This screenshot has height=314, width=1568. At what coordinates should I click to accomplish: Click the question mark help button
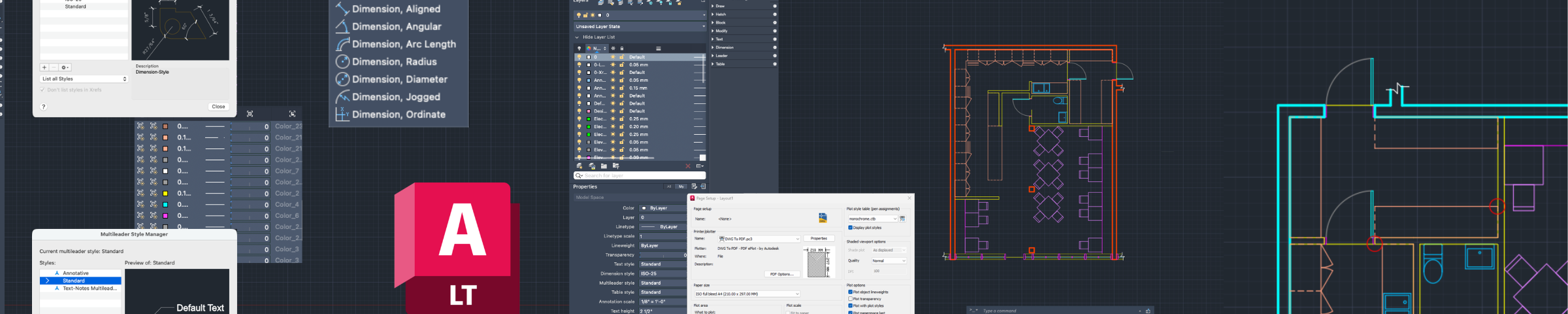coord(44,107)
